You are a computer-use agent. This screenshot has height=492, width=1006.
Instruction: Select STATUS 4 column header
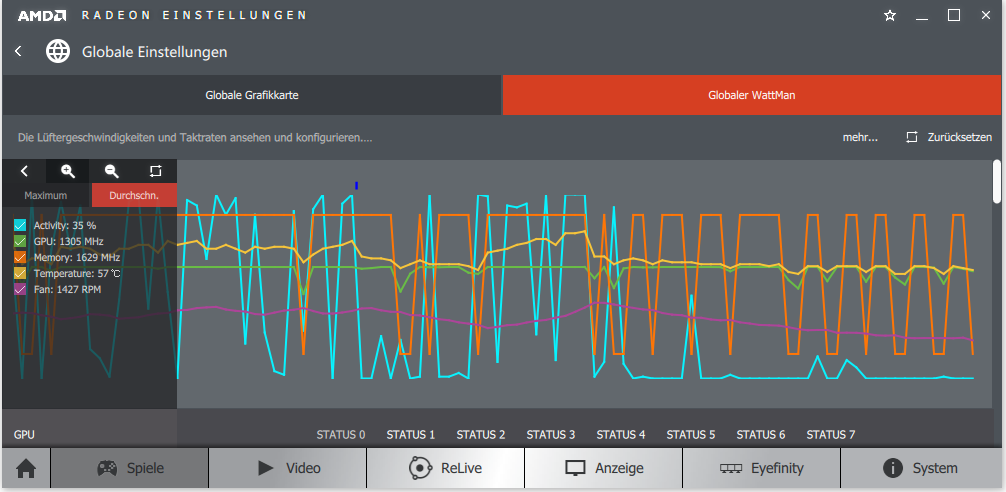(x=620, y=434)
